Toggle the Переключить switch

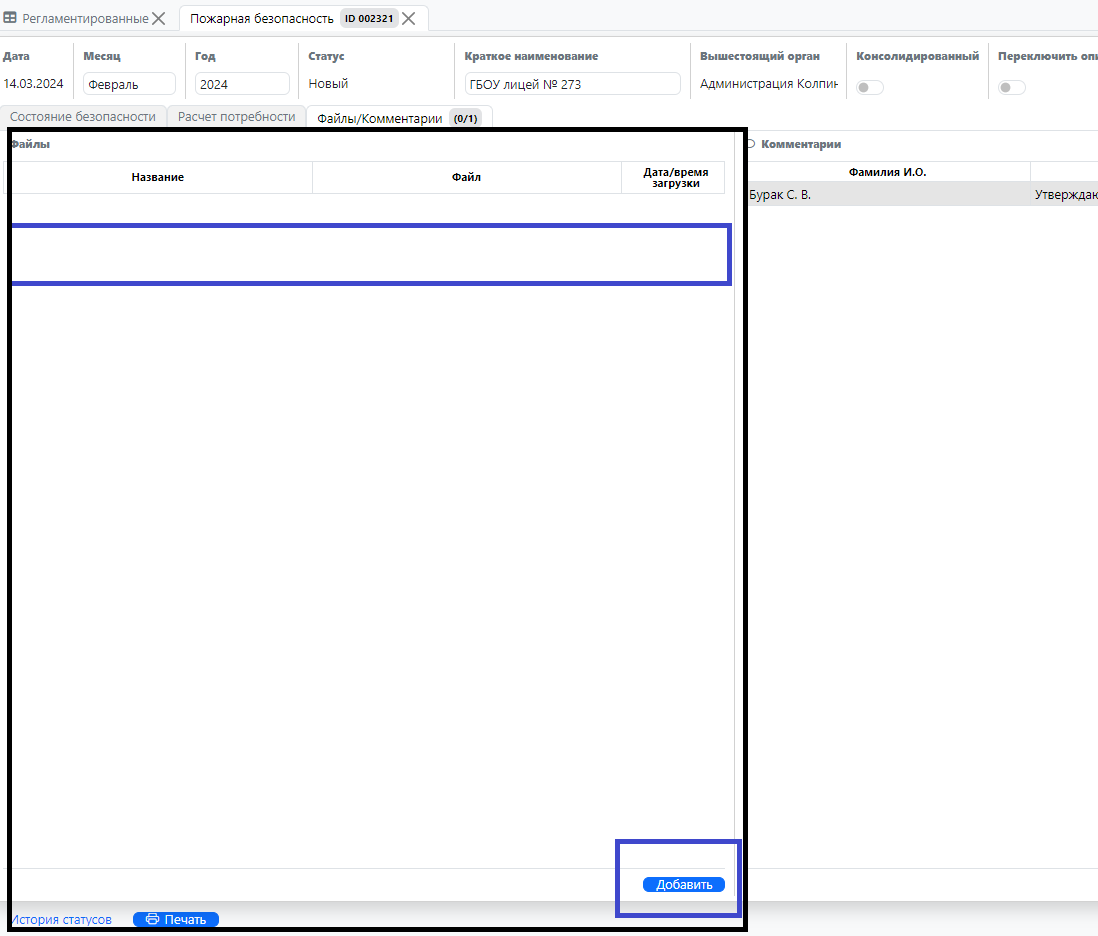1011,88
